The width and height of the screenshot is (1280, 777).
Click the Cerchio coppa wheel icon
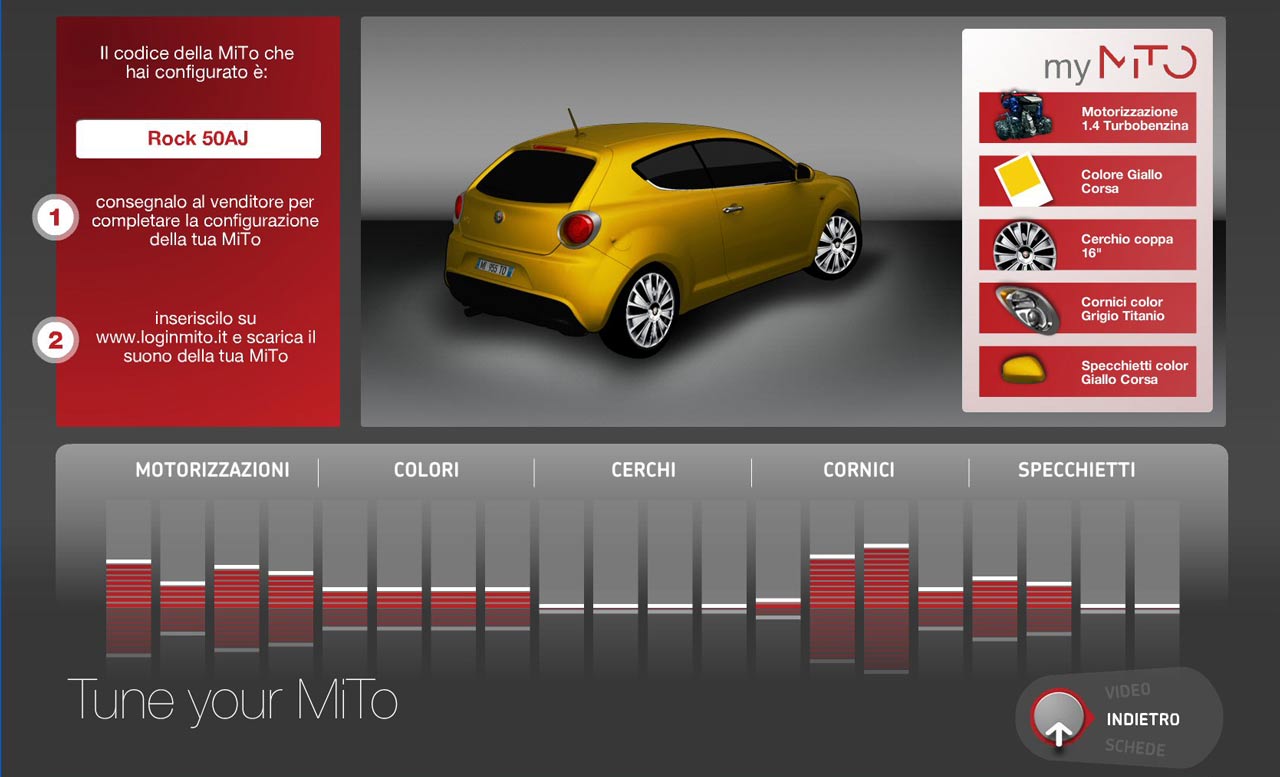coord(1024,246)
